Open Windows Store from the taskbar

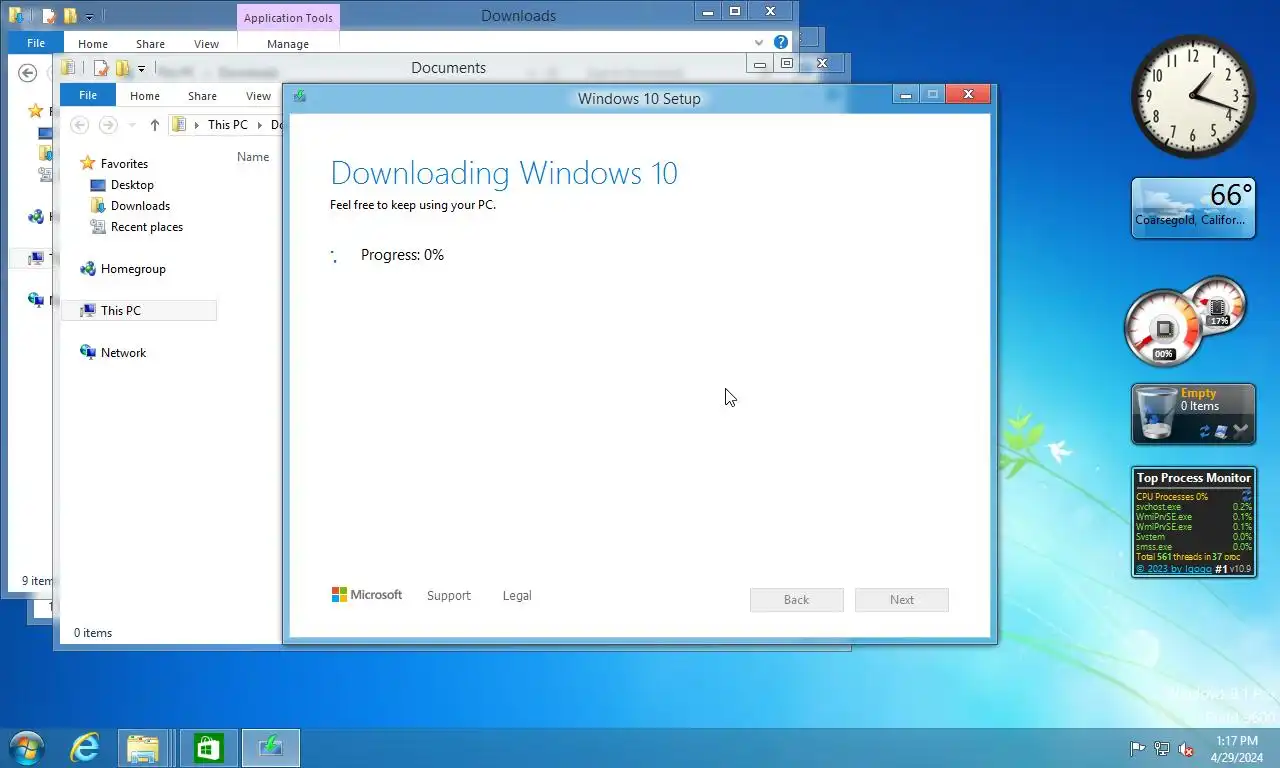point(208,748)
